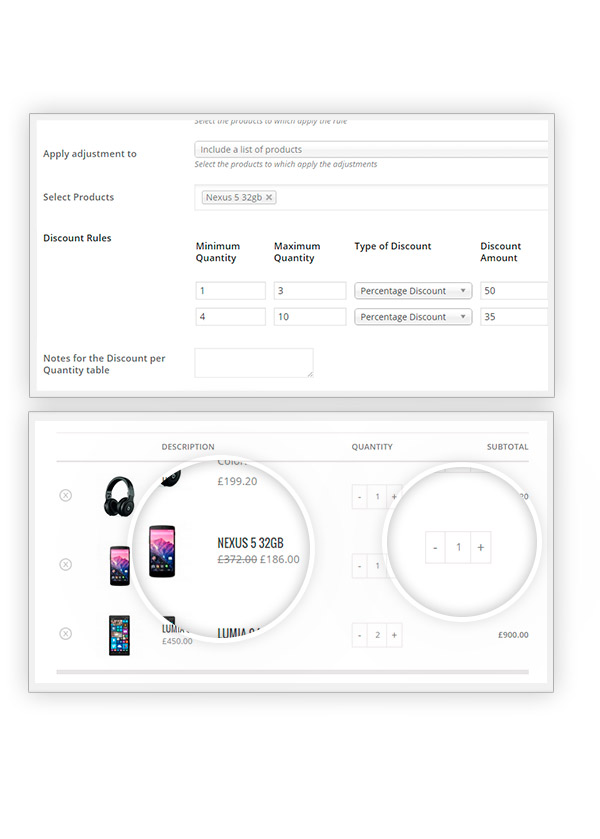600x839 pixels.
Task: Open 'Include a list of products' dropdown
Action: click(x=371, y=149)
